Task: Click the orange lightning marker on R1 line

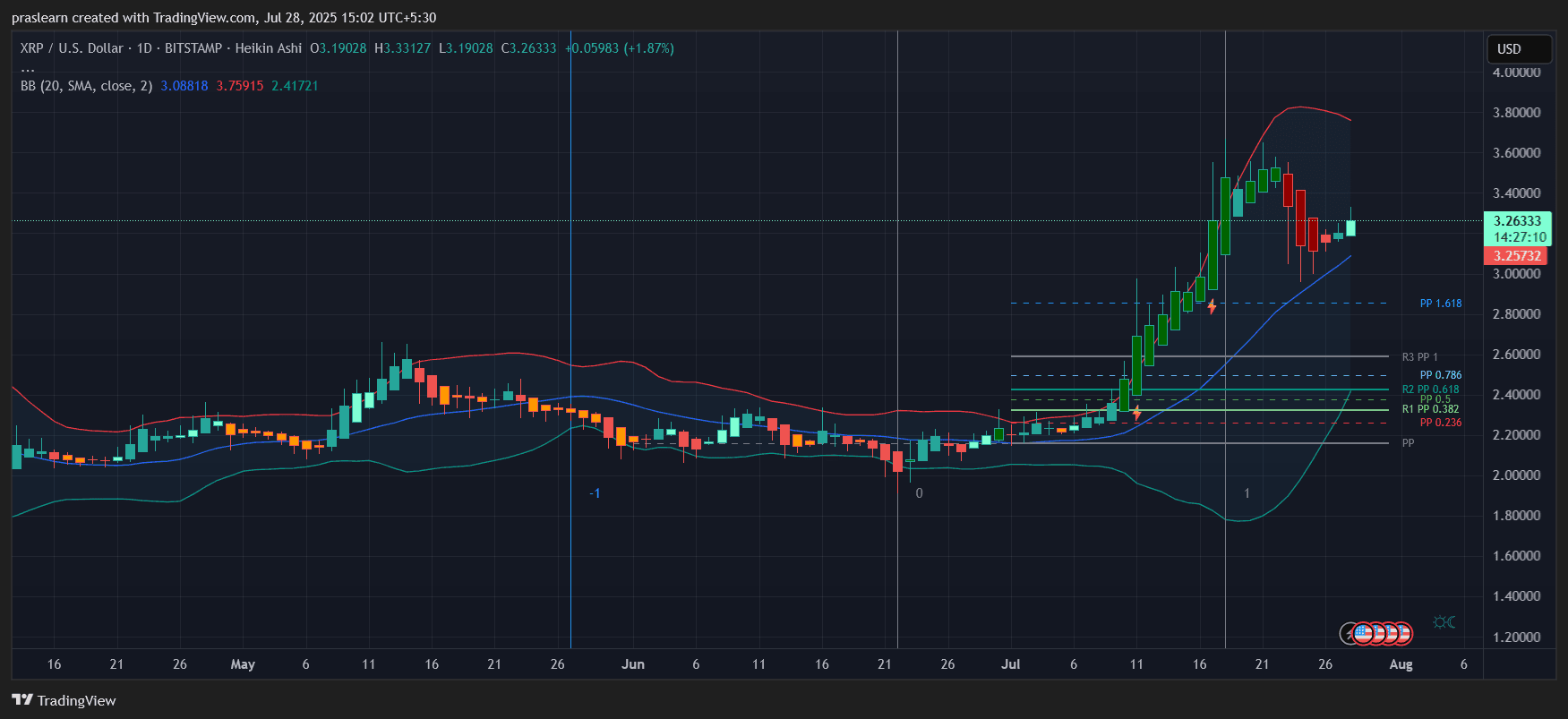Action: (x=1136, y=413)
